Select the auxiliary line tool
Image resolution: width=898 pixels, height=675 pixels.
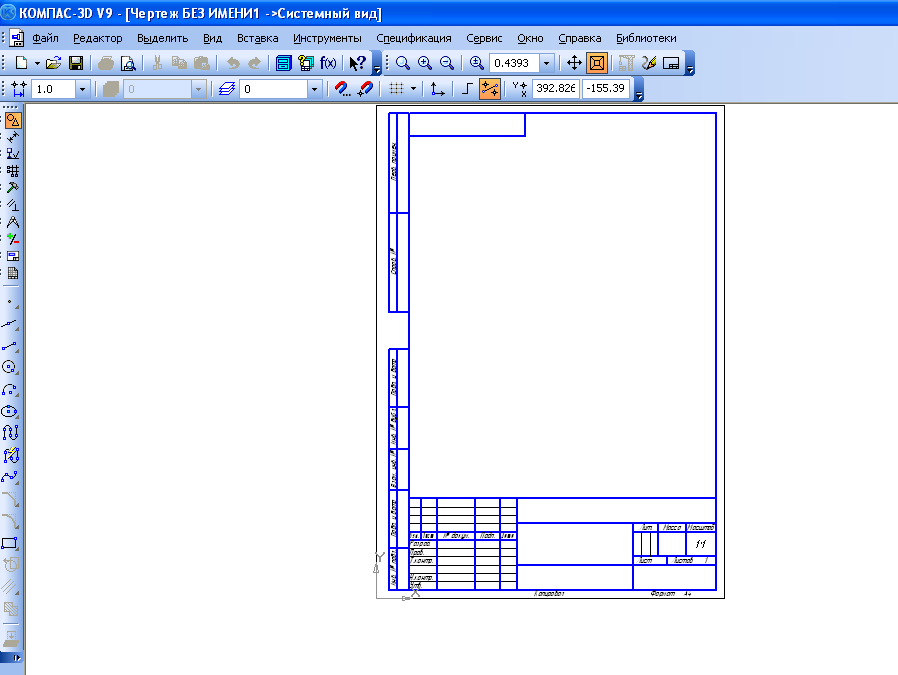[10, 324]
